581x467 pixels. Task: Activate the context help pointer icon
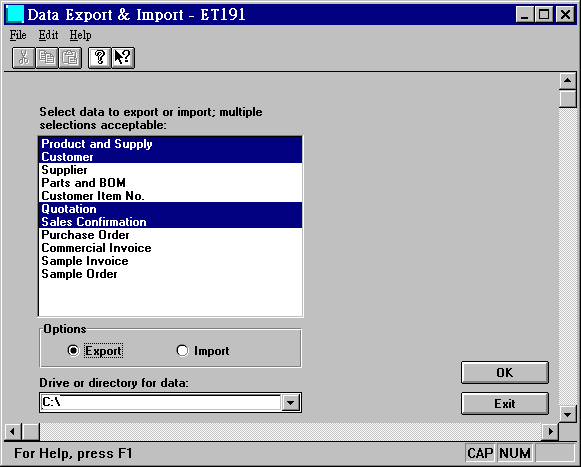123,58
